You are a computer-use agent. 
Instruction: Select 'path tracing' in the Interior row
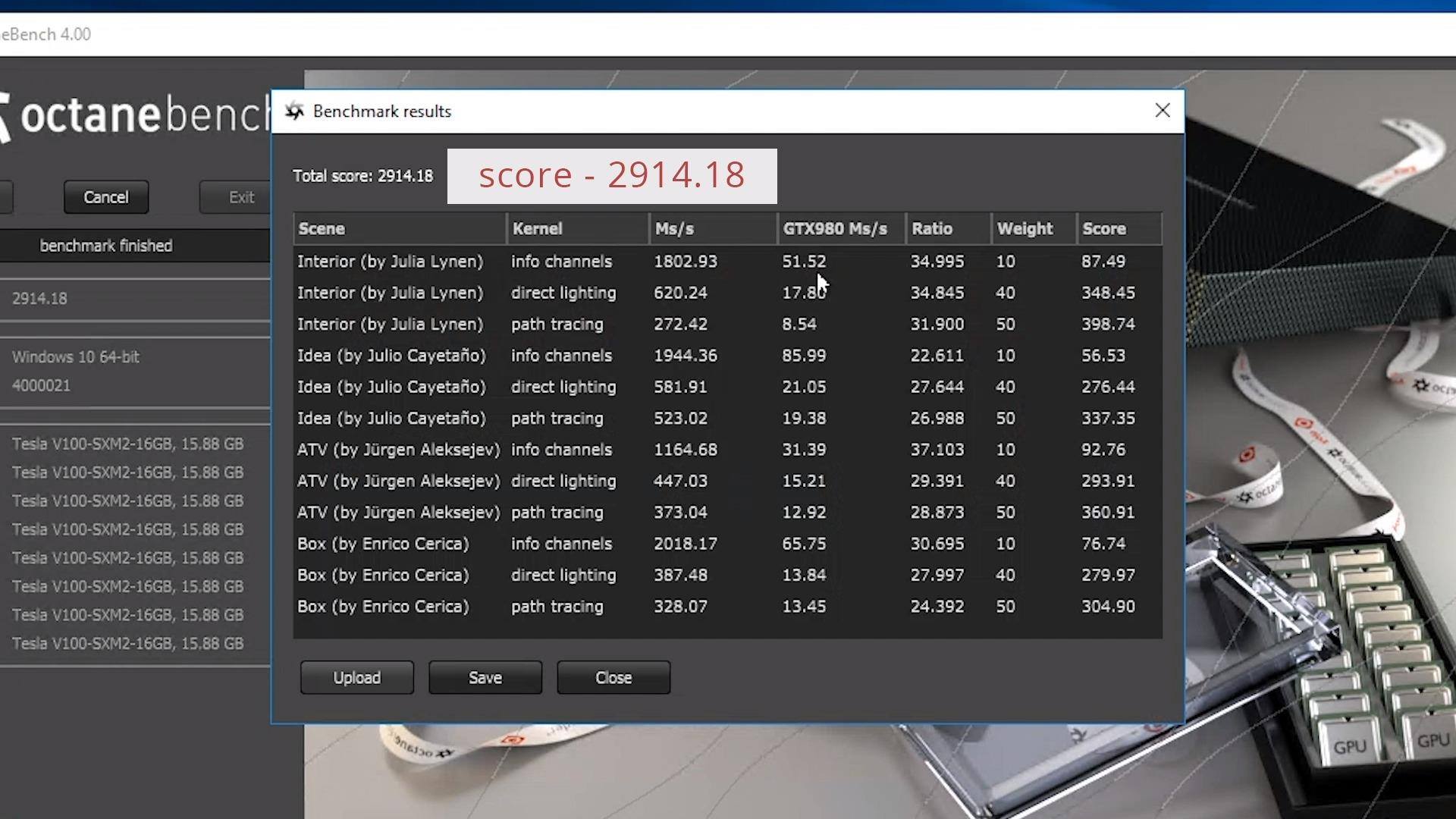pos(557,325)
